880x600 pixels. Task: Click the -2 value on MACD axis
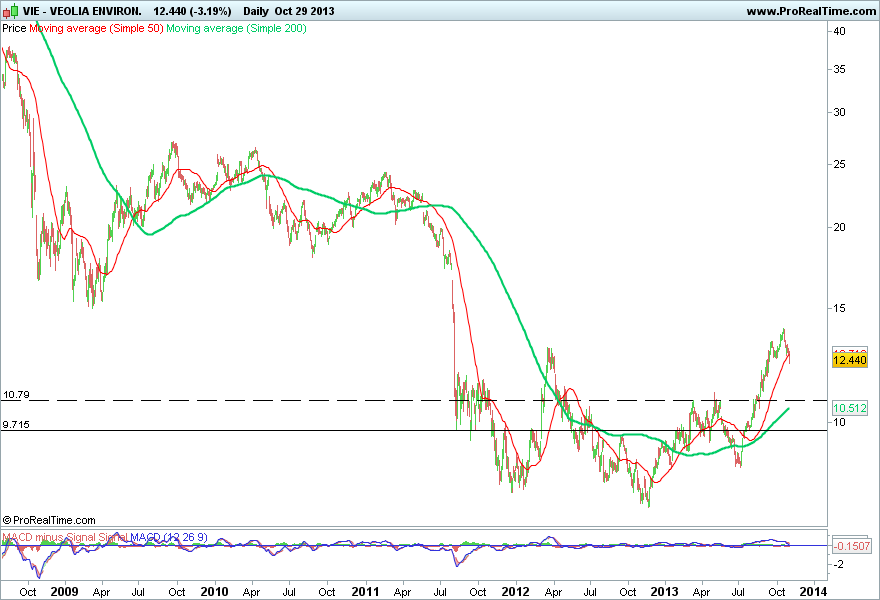click(837, 565)
